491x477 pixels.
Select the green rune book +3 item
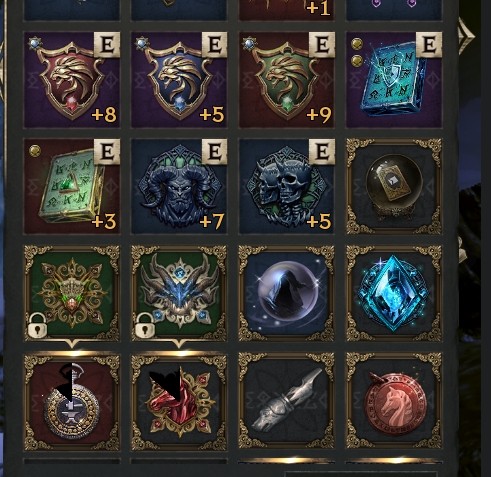[72, 186]
